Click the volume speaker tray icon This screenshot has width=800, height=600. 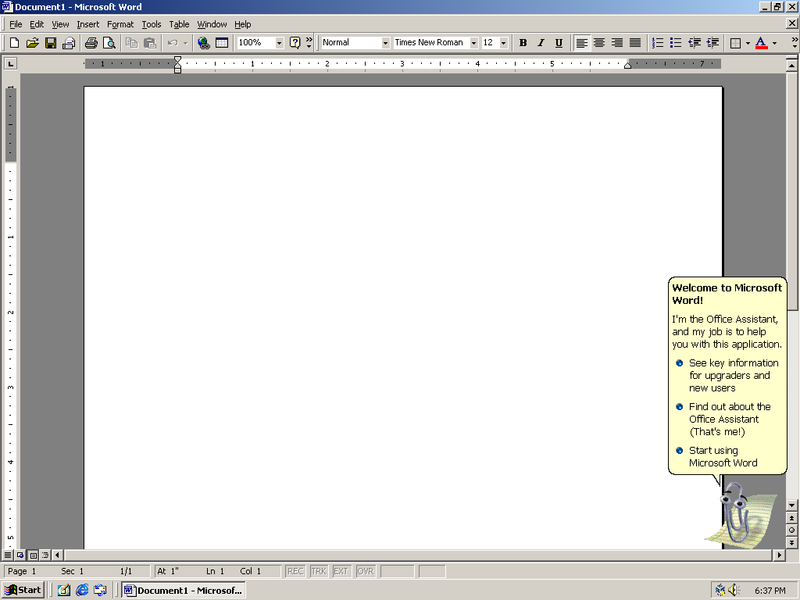tap(734, 590)
